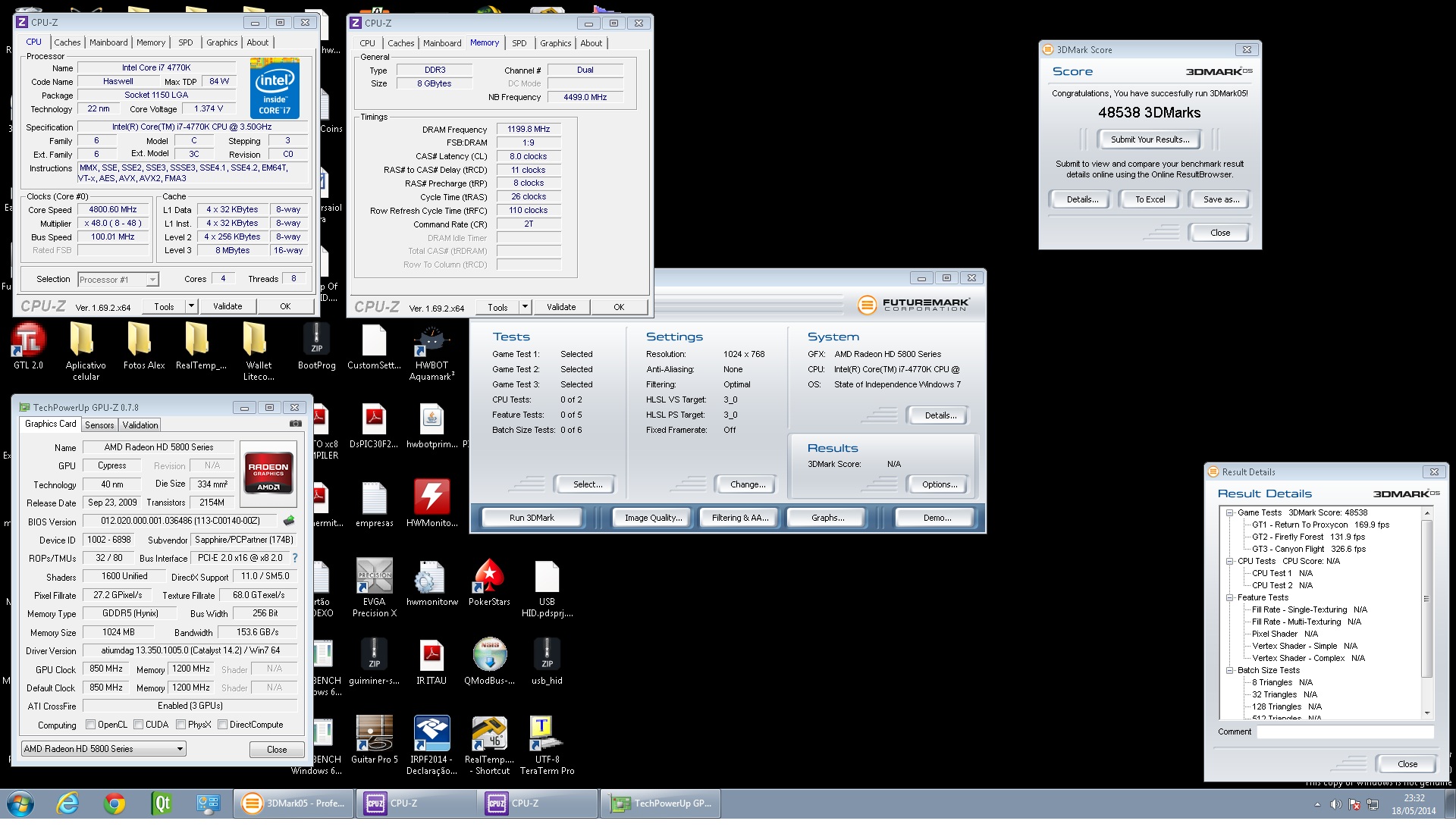Open Graphics tab in Memory CPU-Z window
This screenshot has width=1456, height=827.
click(x=555, y=44)
